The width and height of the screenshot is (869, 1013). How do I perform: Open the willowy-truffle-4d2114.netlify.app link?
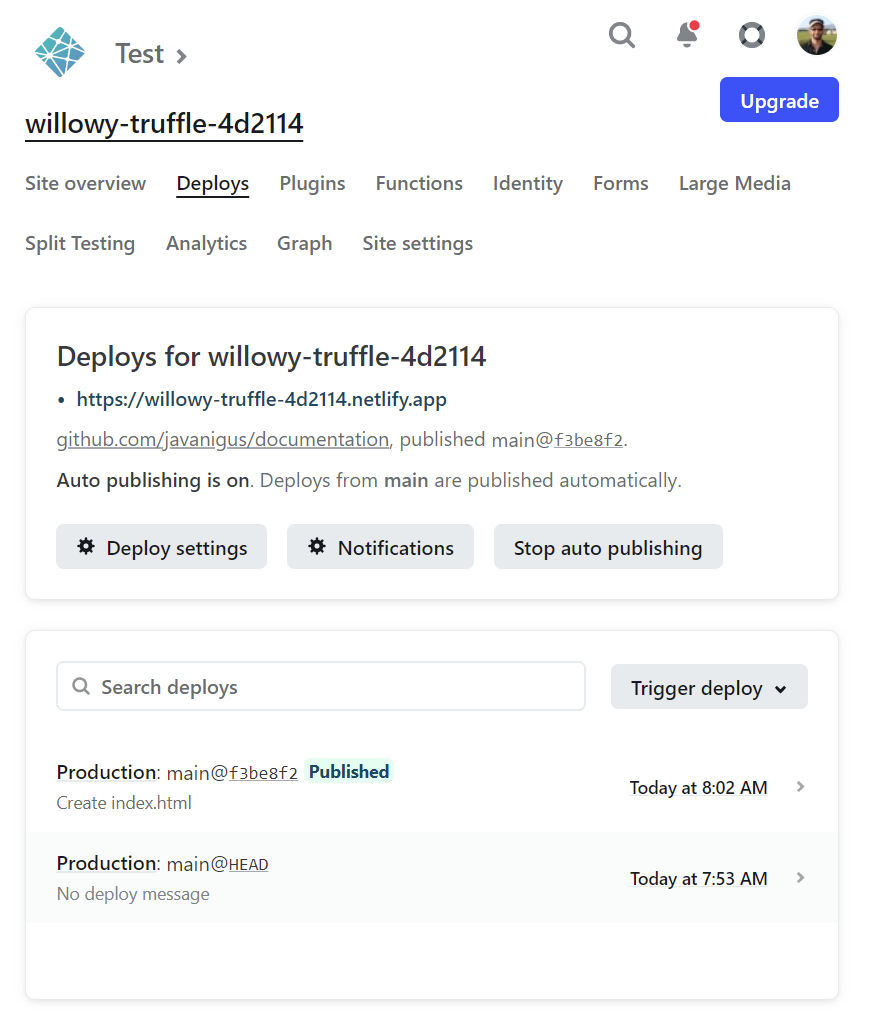pos(261,399)
